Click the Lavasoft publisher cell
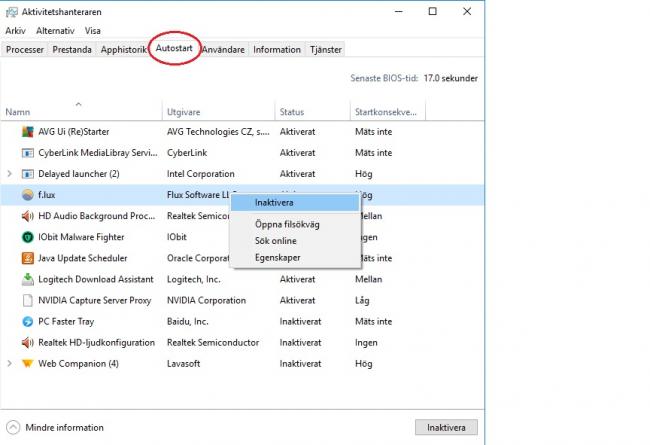Screen dimensions: 650x445 (x=184, y=364)
